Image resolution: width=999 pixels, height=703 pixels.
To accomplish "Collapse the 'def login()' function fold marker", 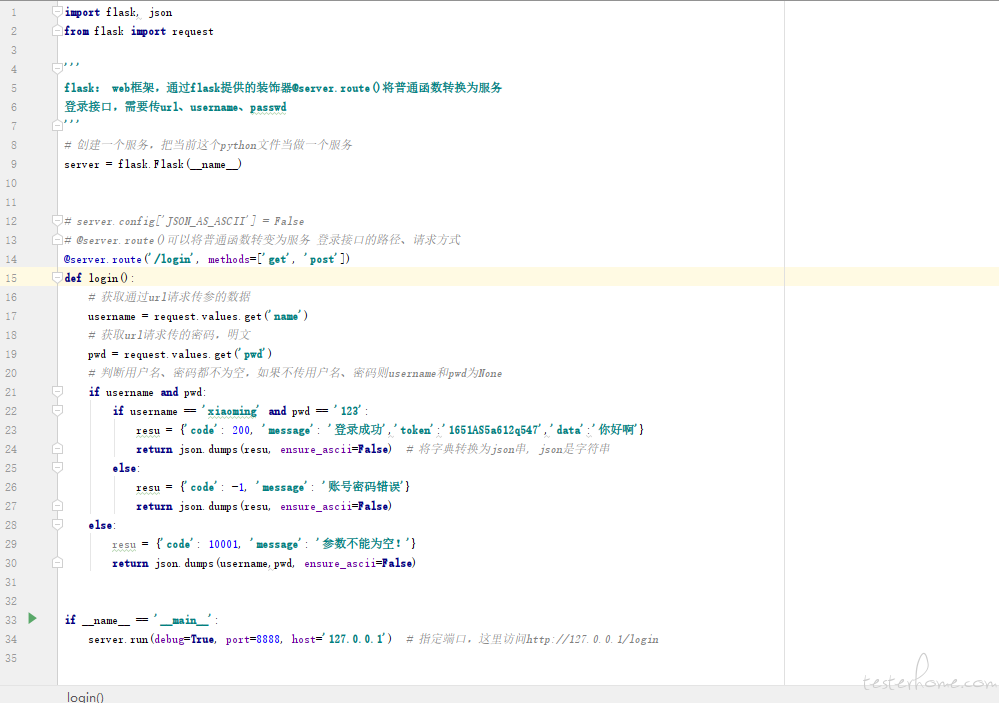I will pyautogui.click(x=57, y=277).
